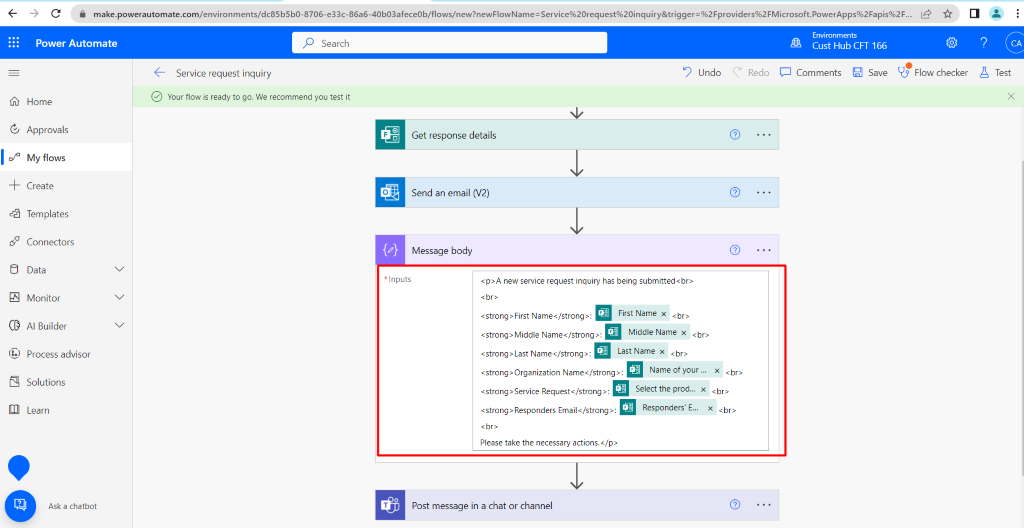This screenshot has height=528, width=1024.
Task: Expand the Monitor section in sidebar
Action: 119,298
